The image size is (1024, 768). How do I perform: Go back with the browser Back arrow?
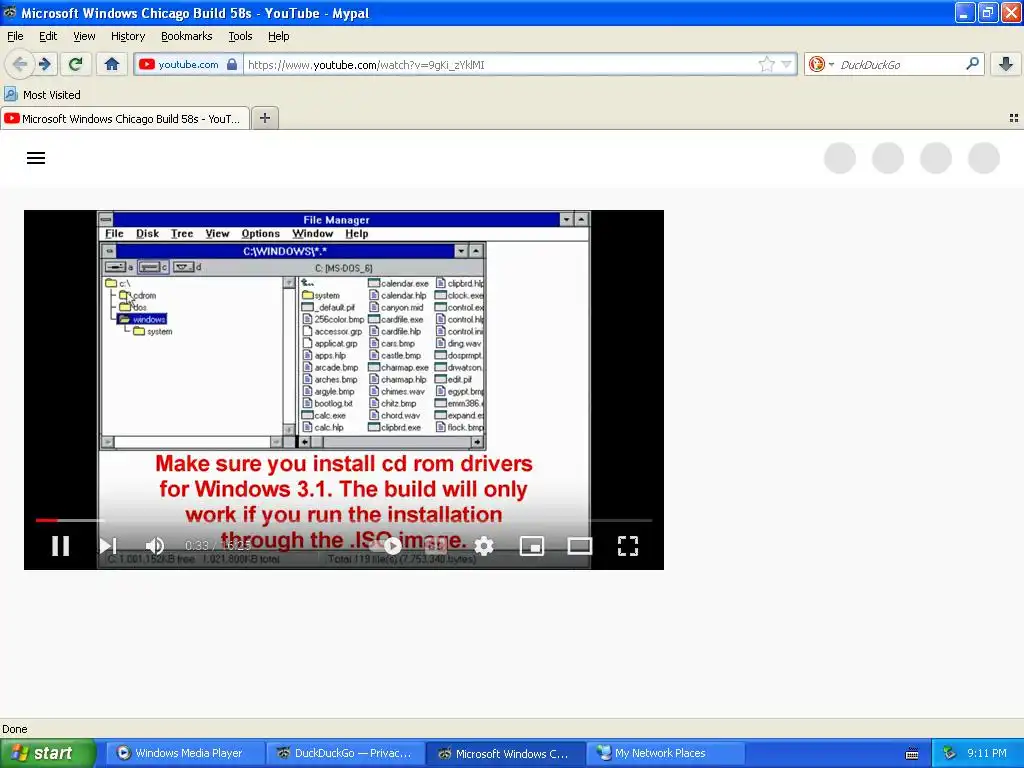click(19, 64)
